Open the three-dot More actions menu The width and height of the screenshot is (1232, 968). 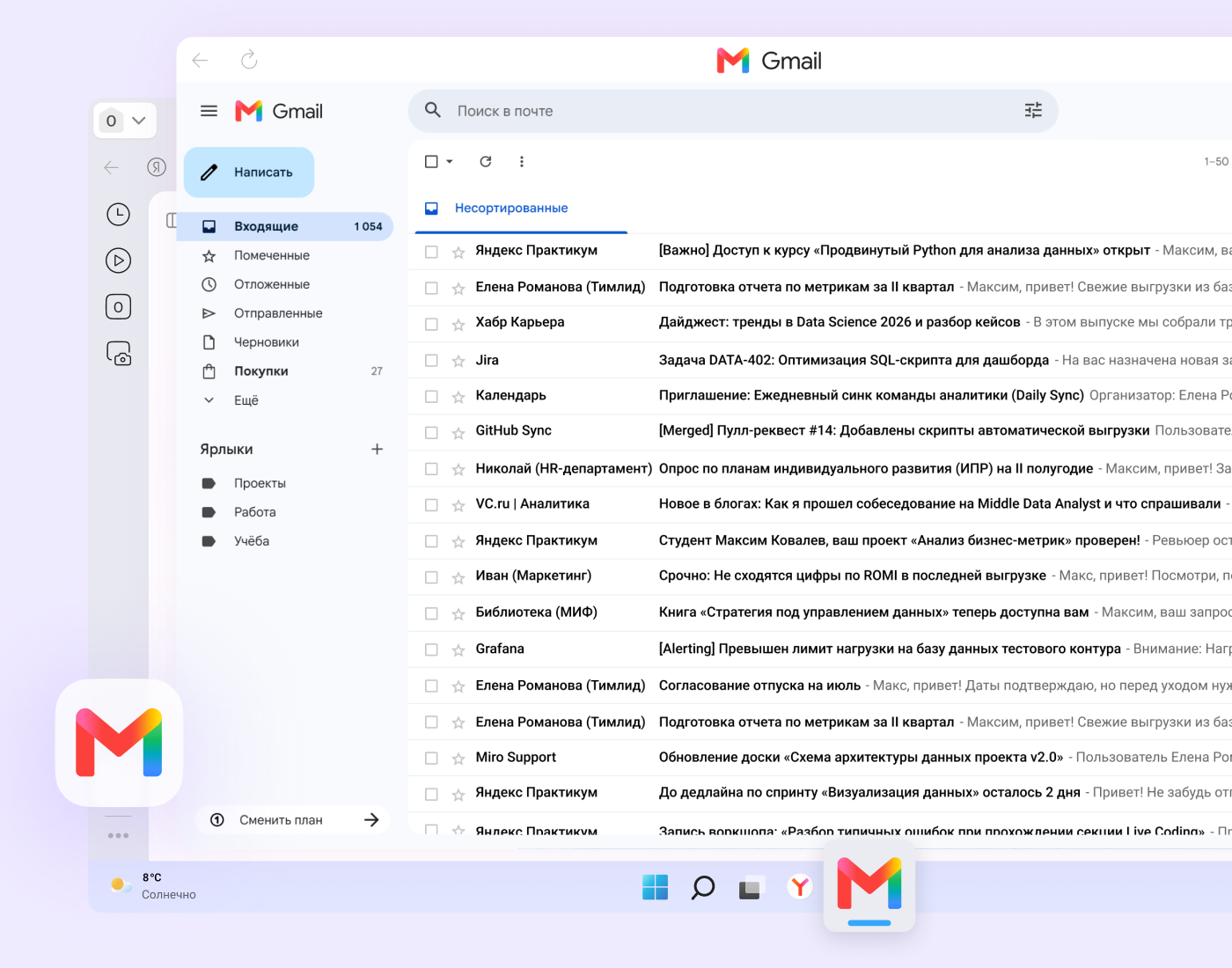point(522,161)
